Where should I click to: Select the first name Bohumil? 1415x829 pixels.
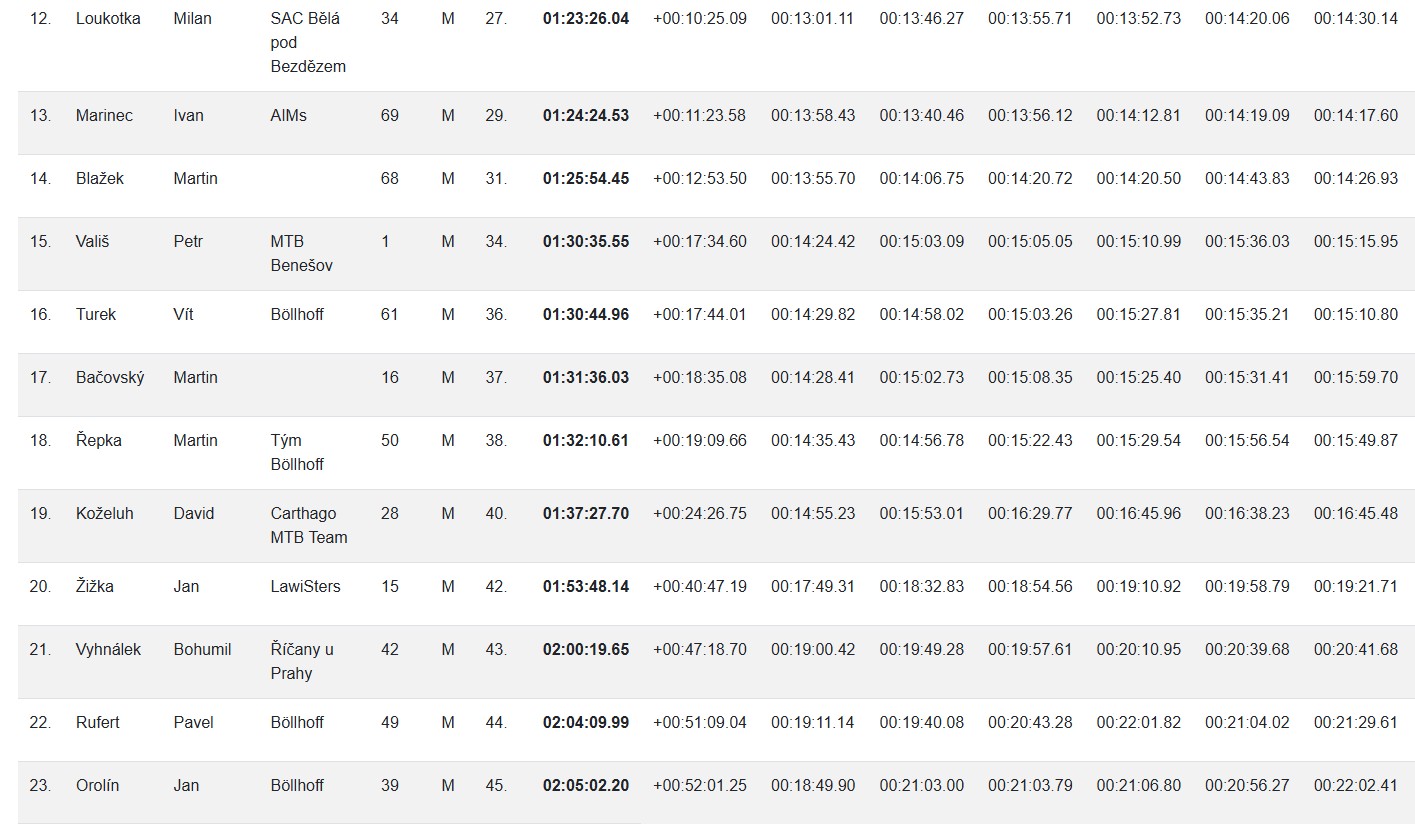click(202, 650)
